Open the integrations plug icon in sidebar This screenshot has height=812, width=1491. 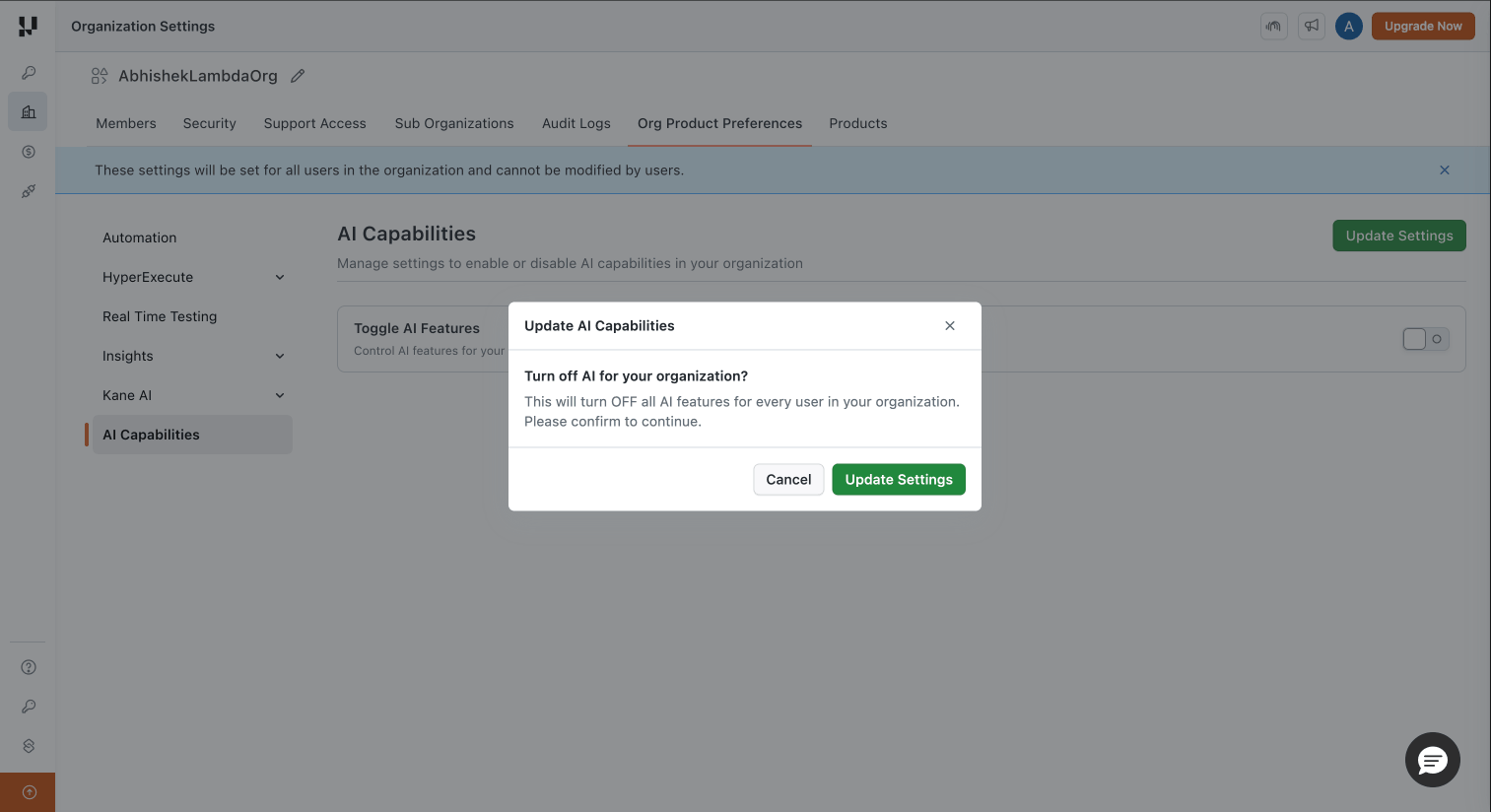tap(28, 191)
